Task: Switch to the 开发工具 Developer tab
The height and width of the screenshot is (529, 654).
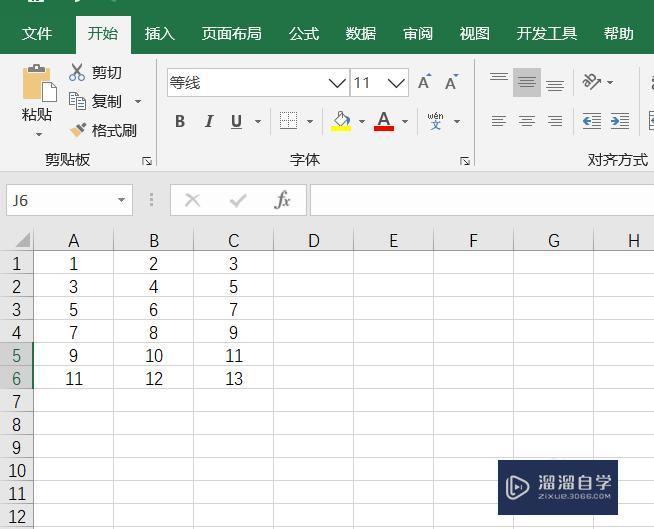Action: [x=546, y=33]
